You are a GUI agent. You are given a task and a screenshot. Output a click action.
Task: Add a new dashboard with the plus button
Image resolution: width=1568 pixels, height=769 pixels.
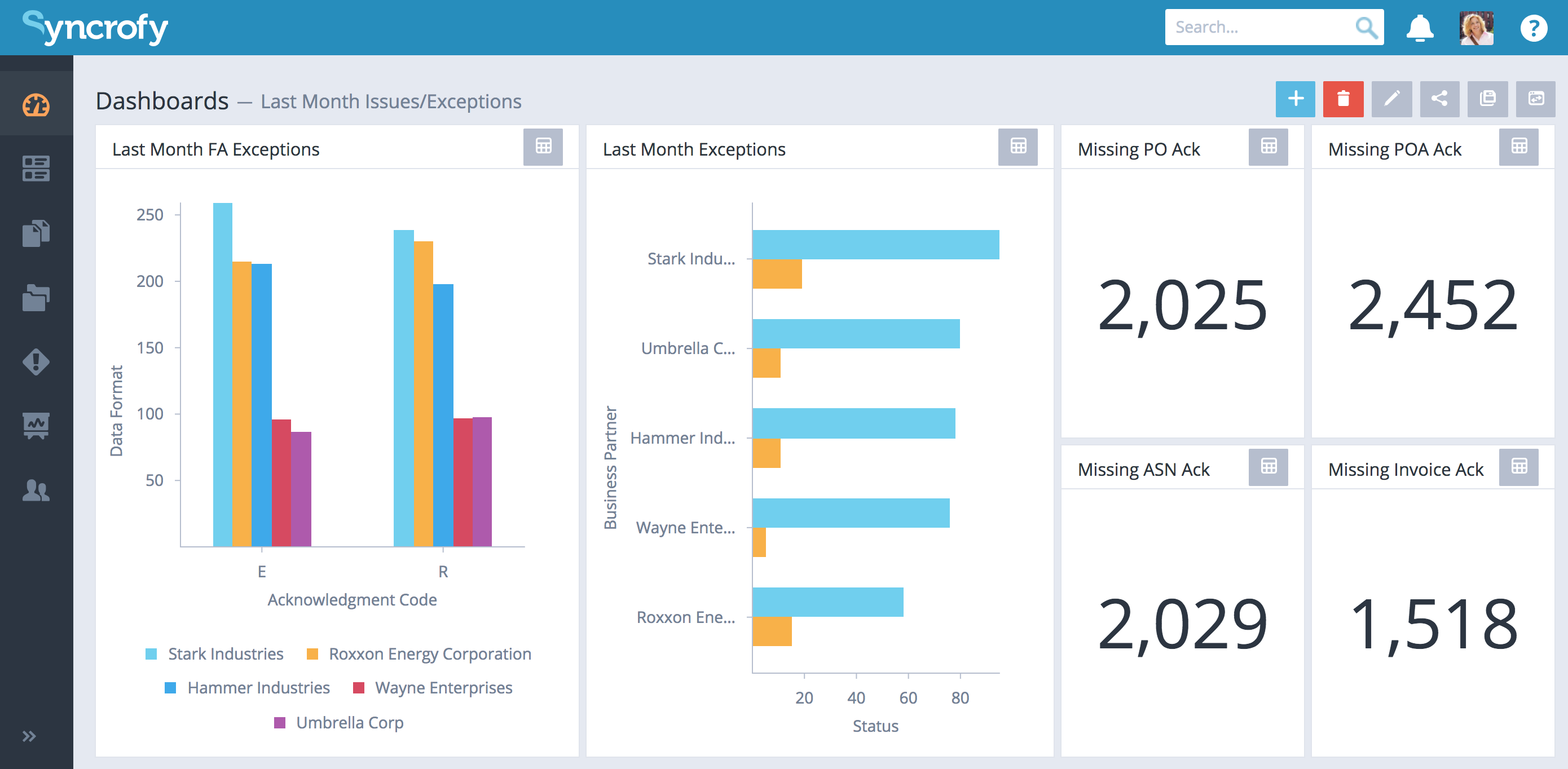pyautogui.click(x=1296, y=99)
